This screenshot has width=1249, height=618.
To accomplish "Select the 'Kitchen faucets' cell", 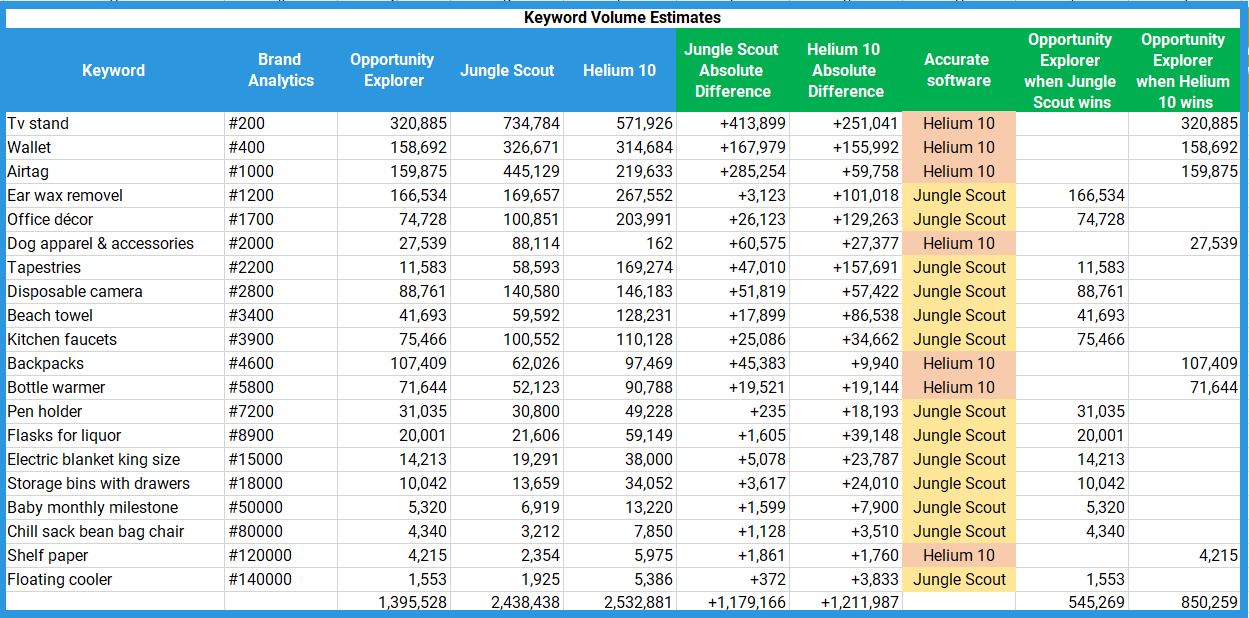I will tap(114, 340).
